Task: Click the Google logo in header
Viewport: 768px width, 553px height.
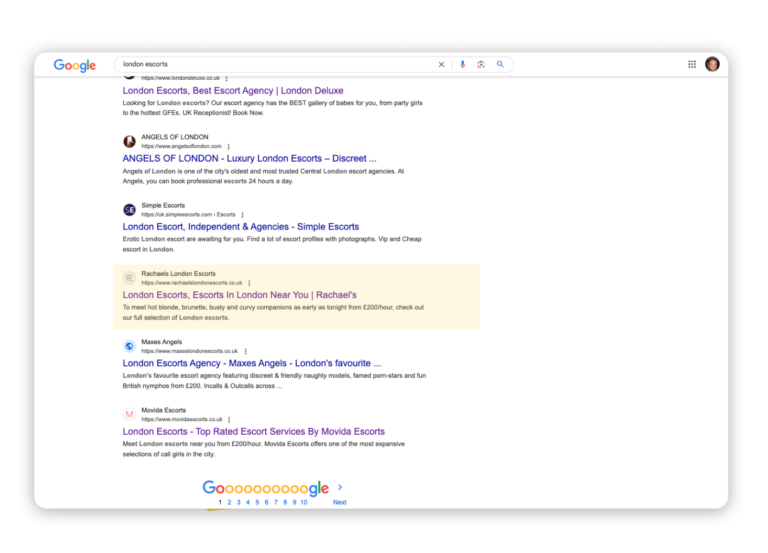Action: (75, 65)
